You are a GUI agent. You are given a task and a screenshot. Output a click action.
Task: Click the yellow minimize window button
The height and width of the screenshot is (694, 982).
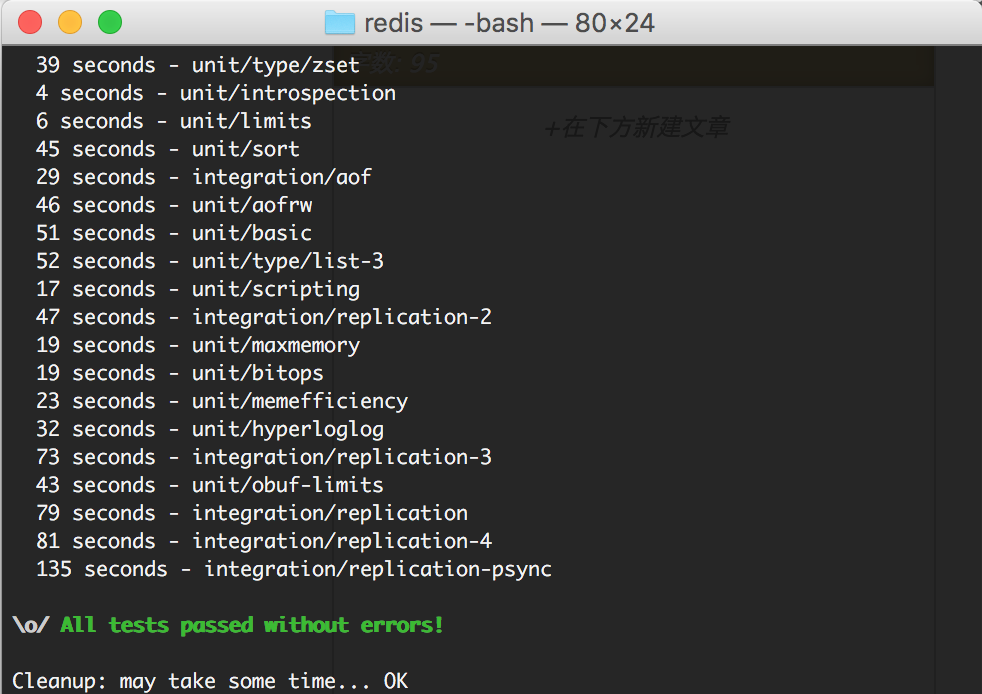click(70, 22)
